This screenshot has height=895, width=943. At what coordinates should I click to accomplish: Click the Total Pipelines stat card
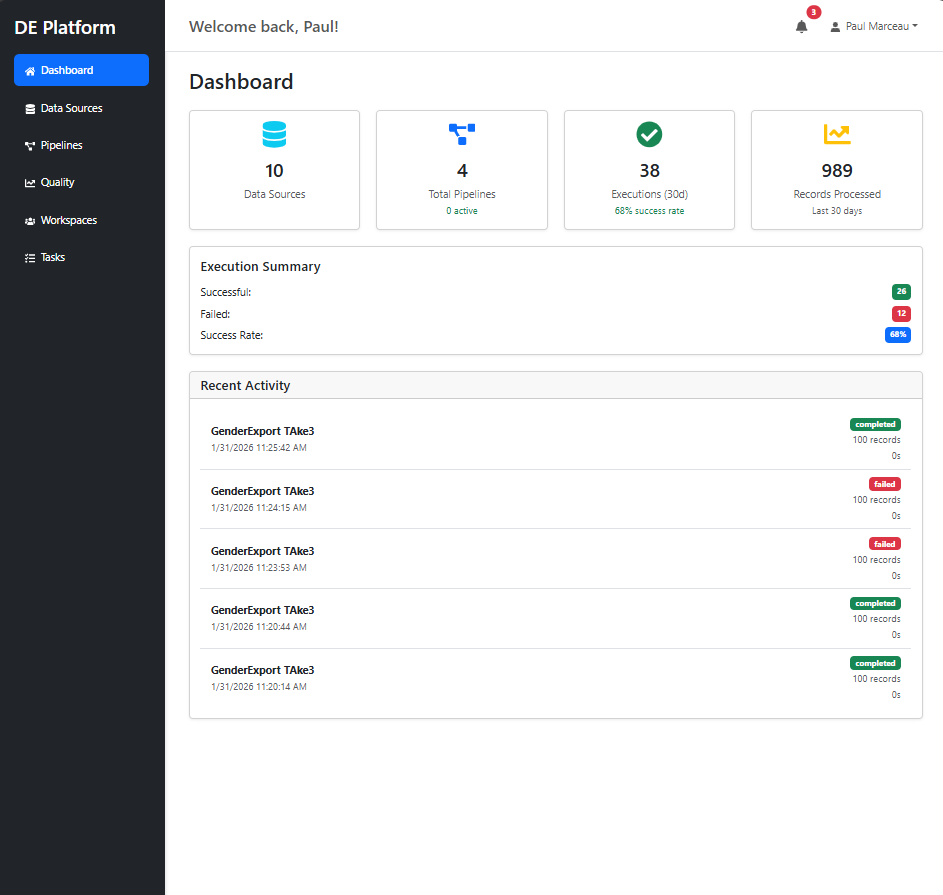[x=462, y=170]
